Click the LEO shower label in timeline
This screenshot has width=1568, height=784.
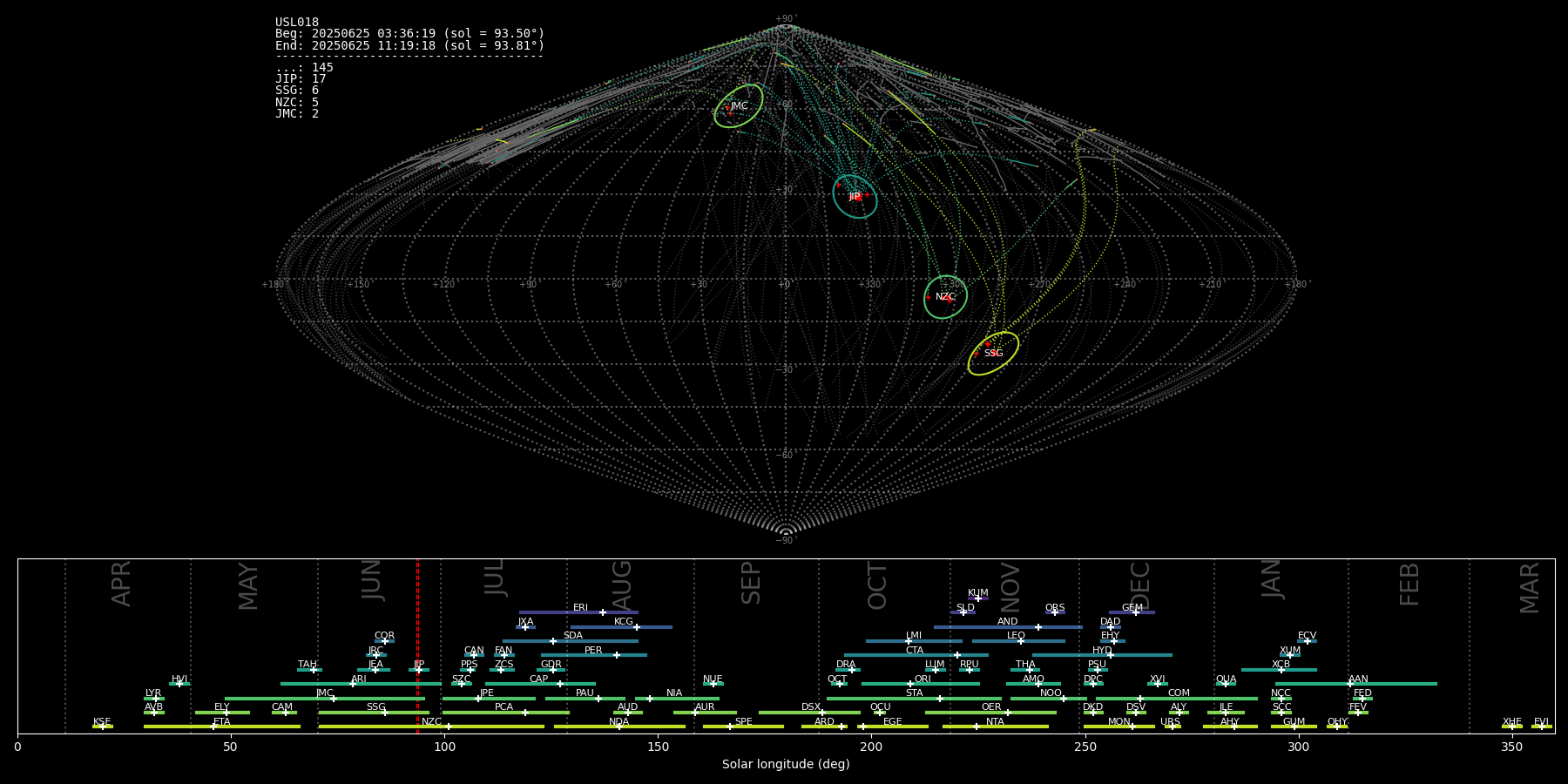pyautogui.click(x=1016, y=636)
